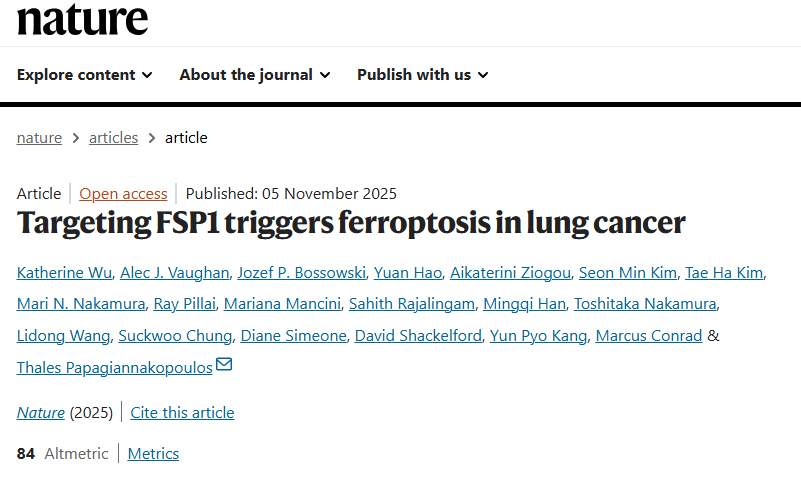Select author Sahith Rajalingam
The width and height of the screenshot is (801, 477).
click(418, 304)
